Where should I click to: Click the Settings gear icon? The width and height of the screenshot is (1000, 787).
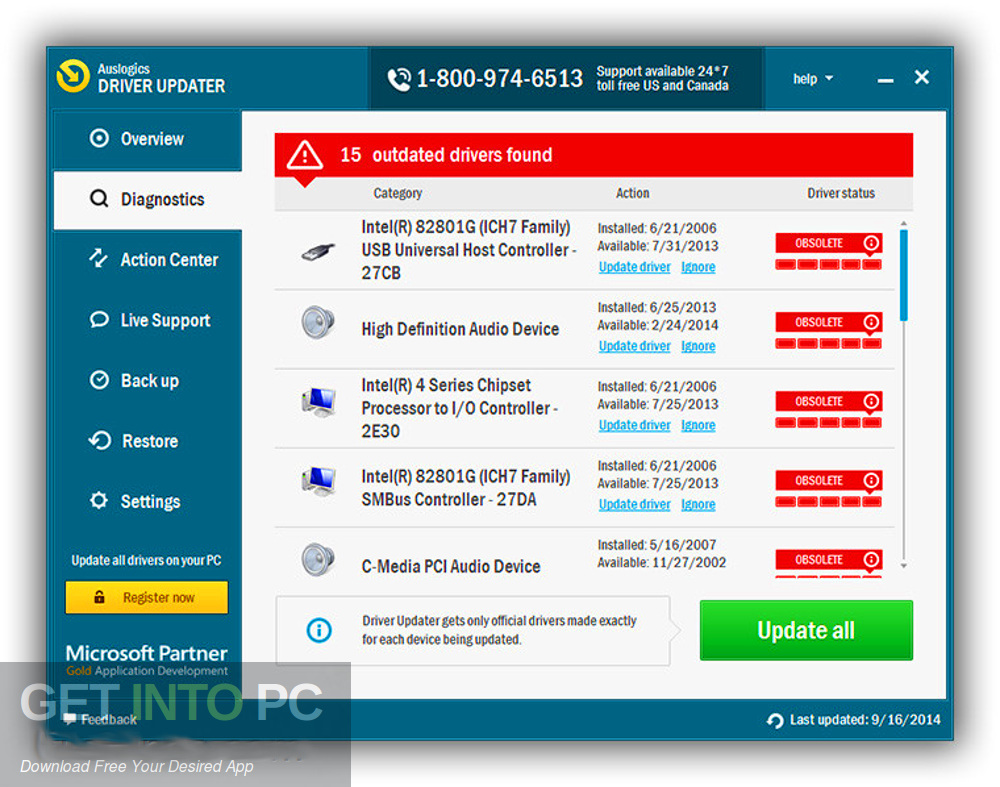(x=99, y=500)
